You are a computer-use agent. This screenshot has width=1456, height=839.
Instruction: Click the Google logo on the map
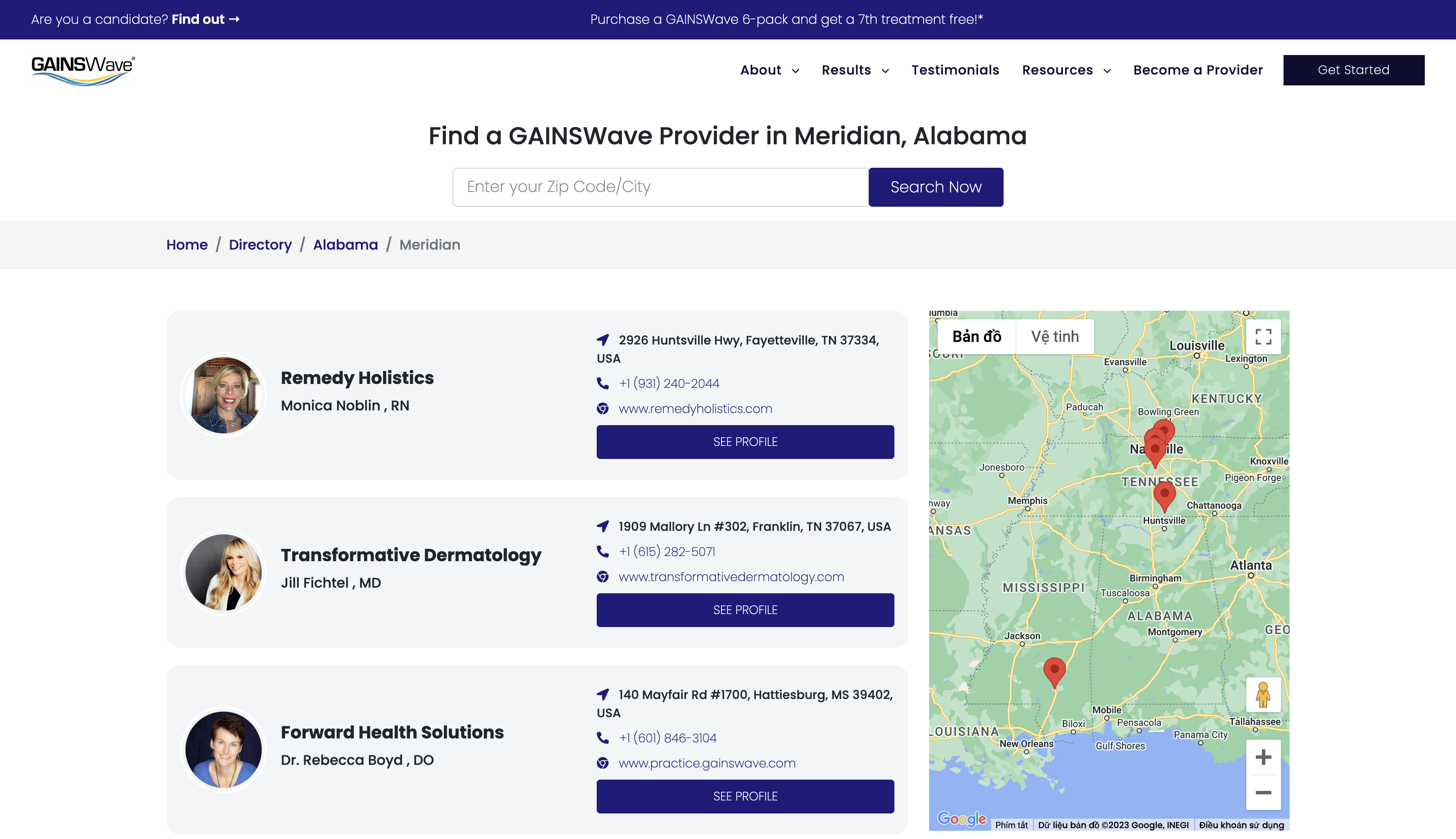click(961, 818)
